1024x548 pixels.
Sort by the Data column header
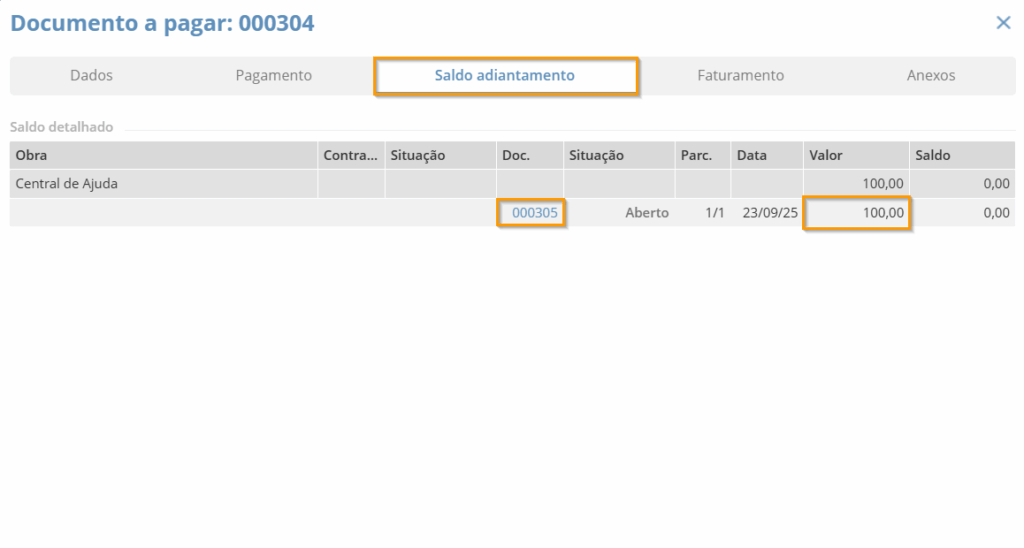pos(752,156)
